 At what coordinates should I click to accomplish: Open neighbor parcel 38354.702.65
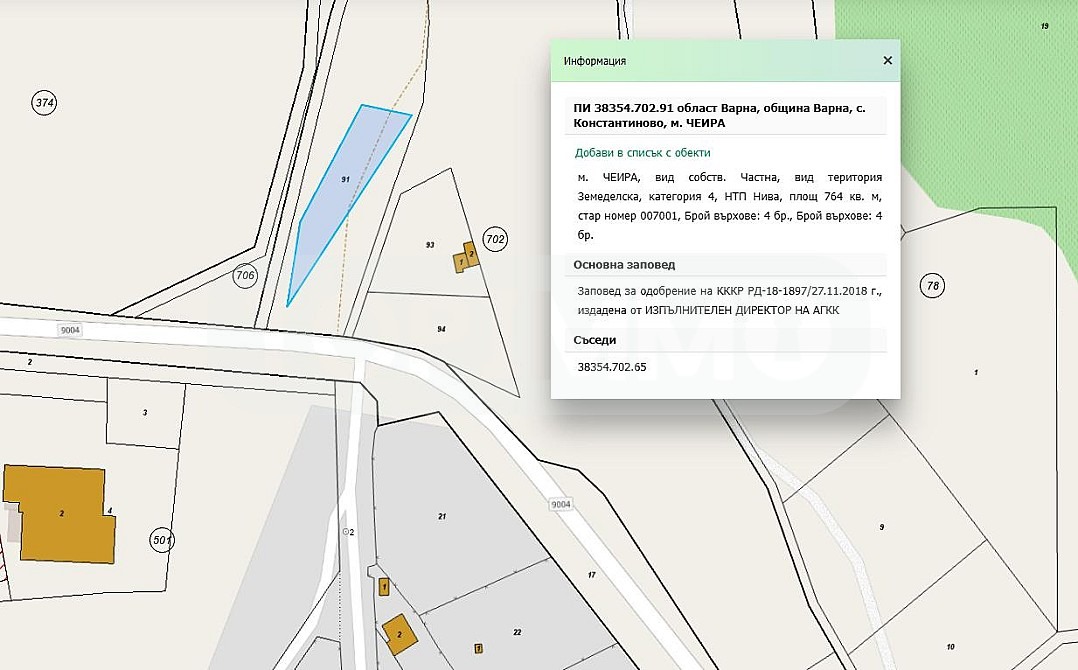coord(612,367)
